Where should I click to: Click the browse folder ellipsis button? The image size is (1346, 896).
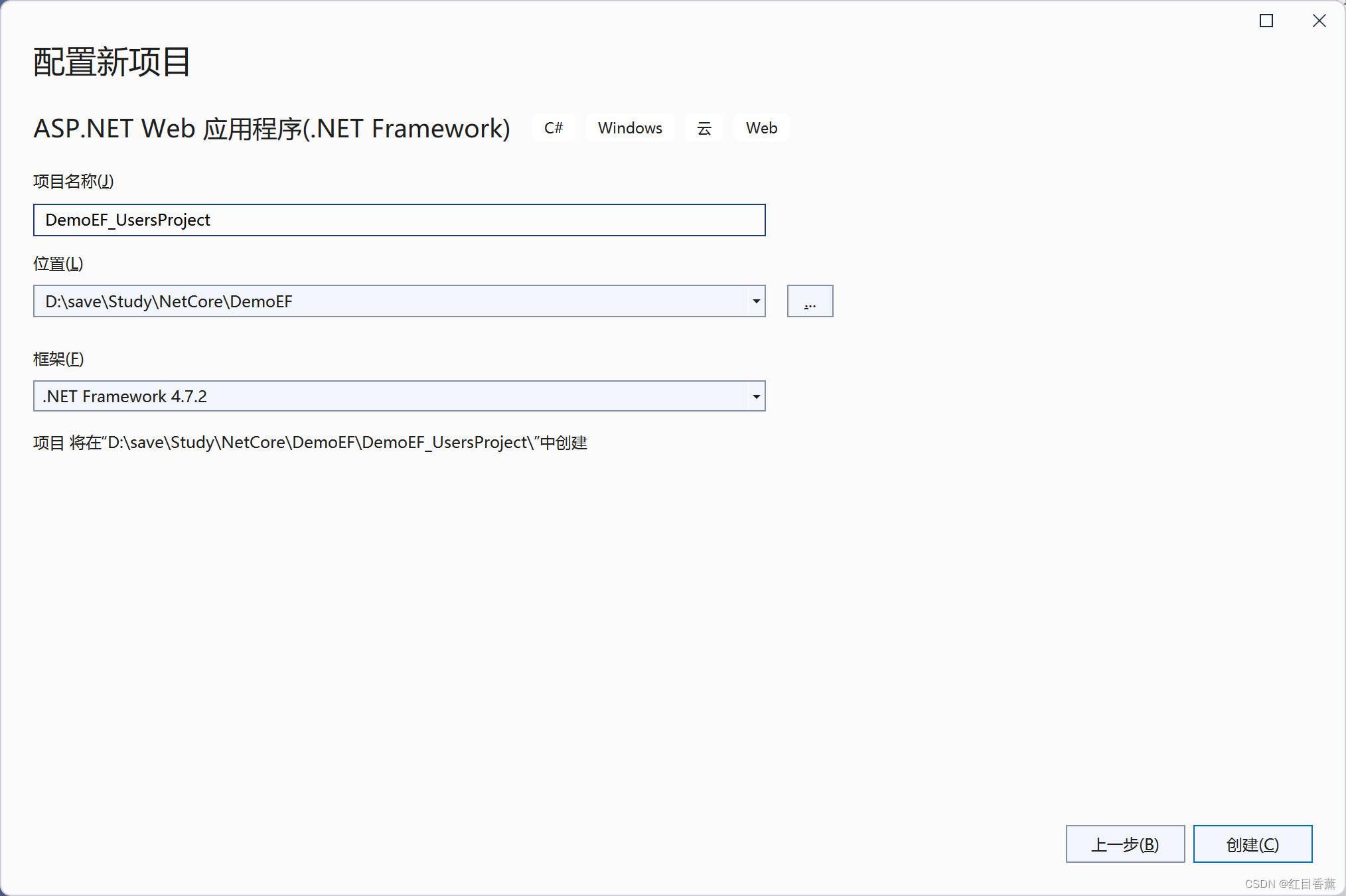810,301
